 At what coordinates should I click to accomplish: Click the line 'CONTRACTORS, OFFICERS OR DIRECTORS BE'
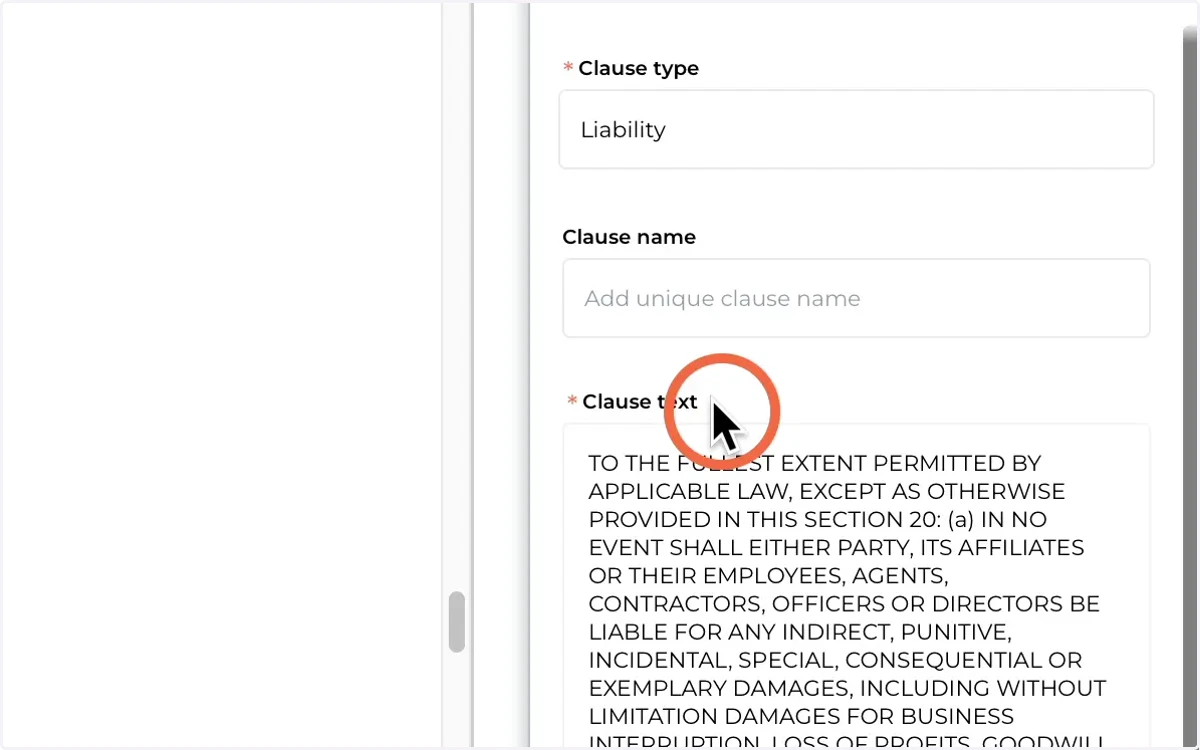click(x=844, y=604)
